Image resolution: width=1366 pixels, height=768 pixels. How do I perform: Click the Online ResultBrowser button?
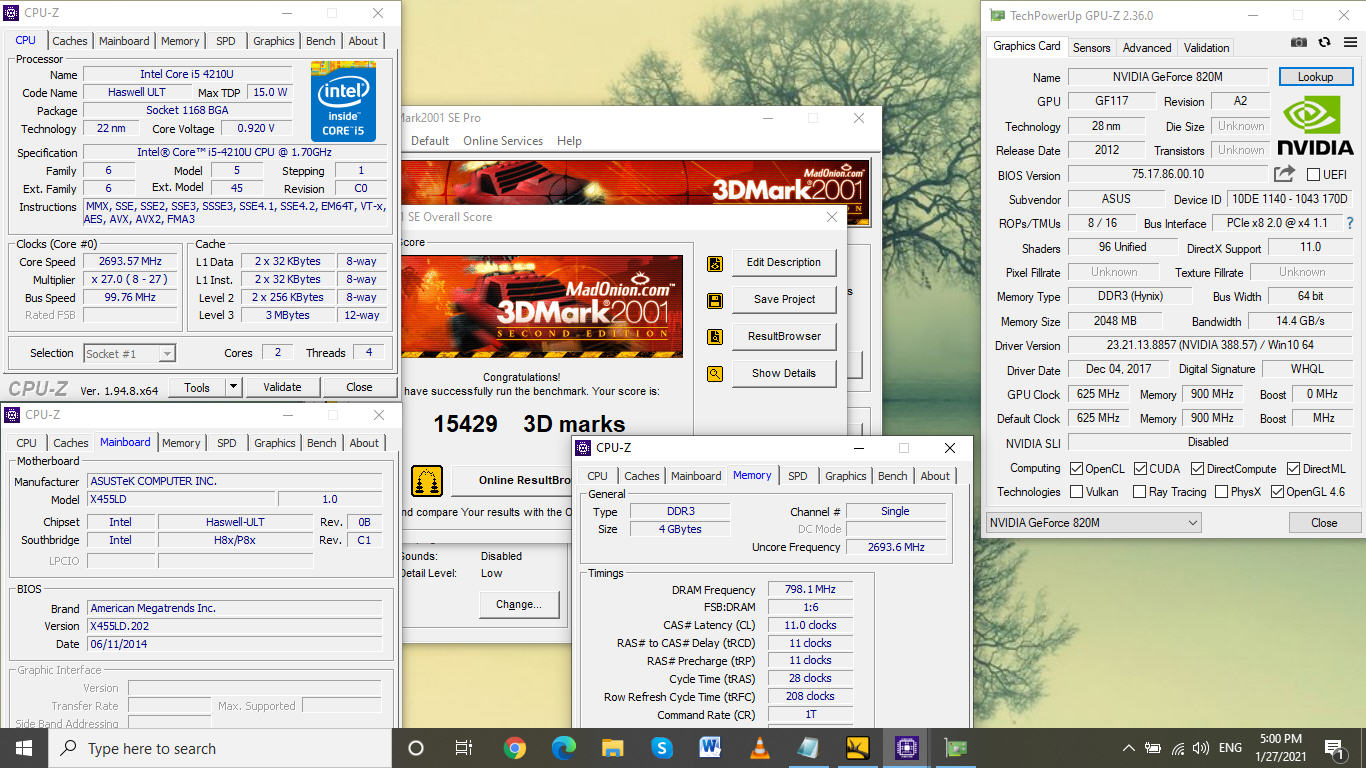tap(513, 480)
